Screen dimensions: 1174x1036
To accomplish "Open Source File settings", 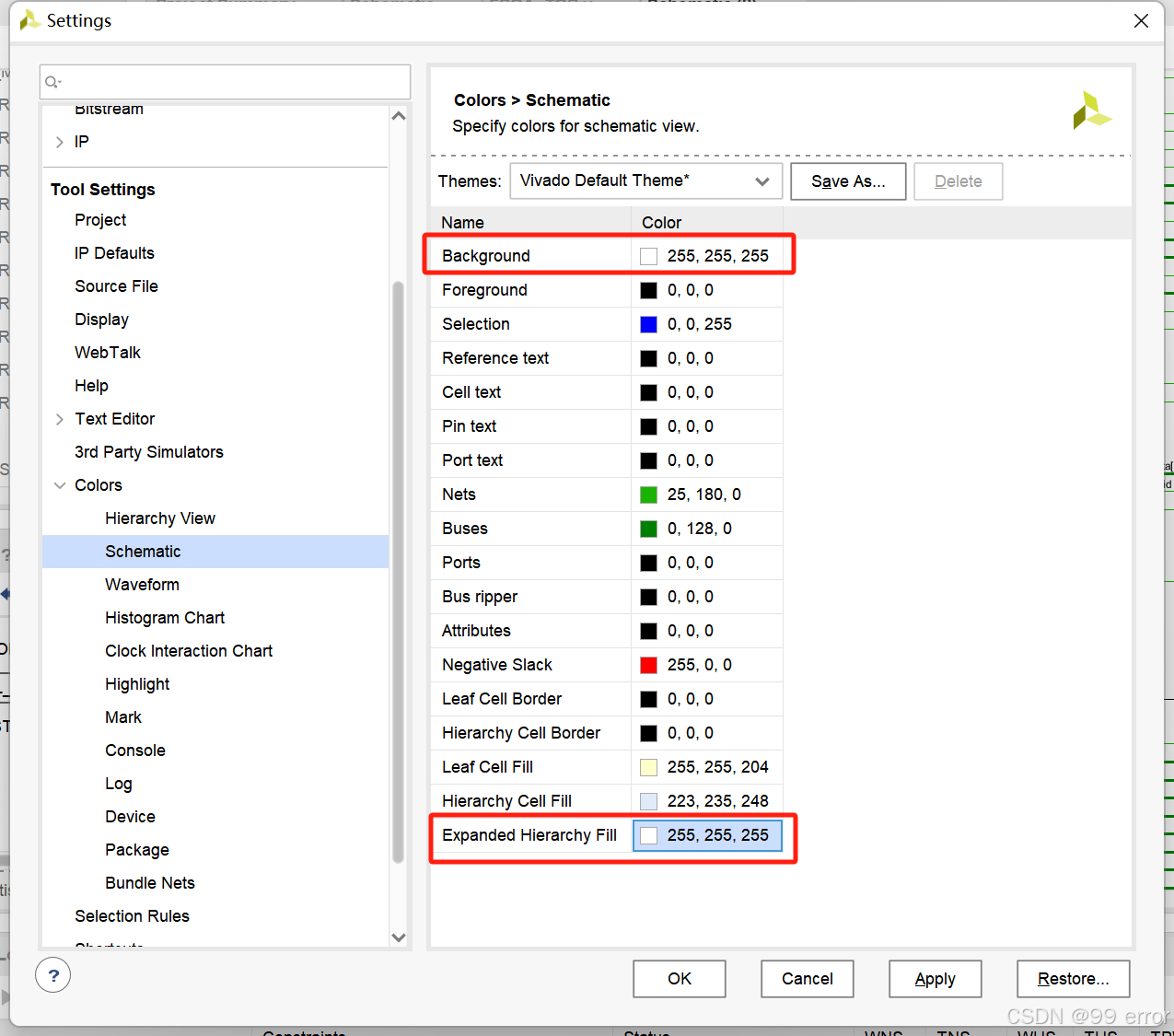I will (x=116, y=286).
